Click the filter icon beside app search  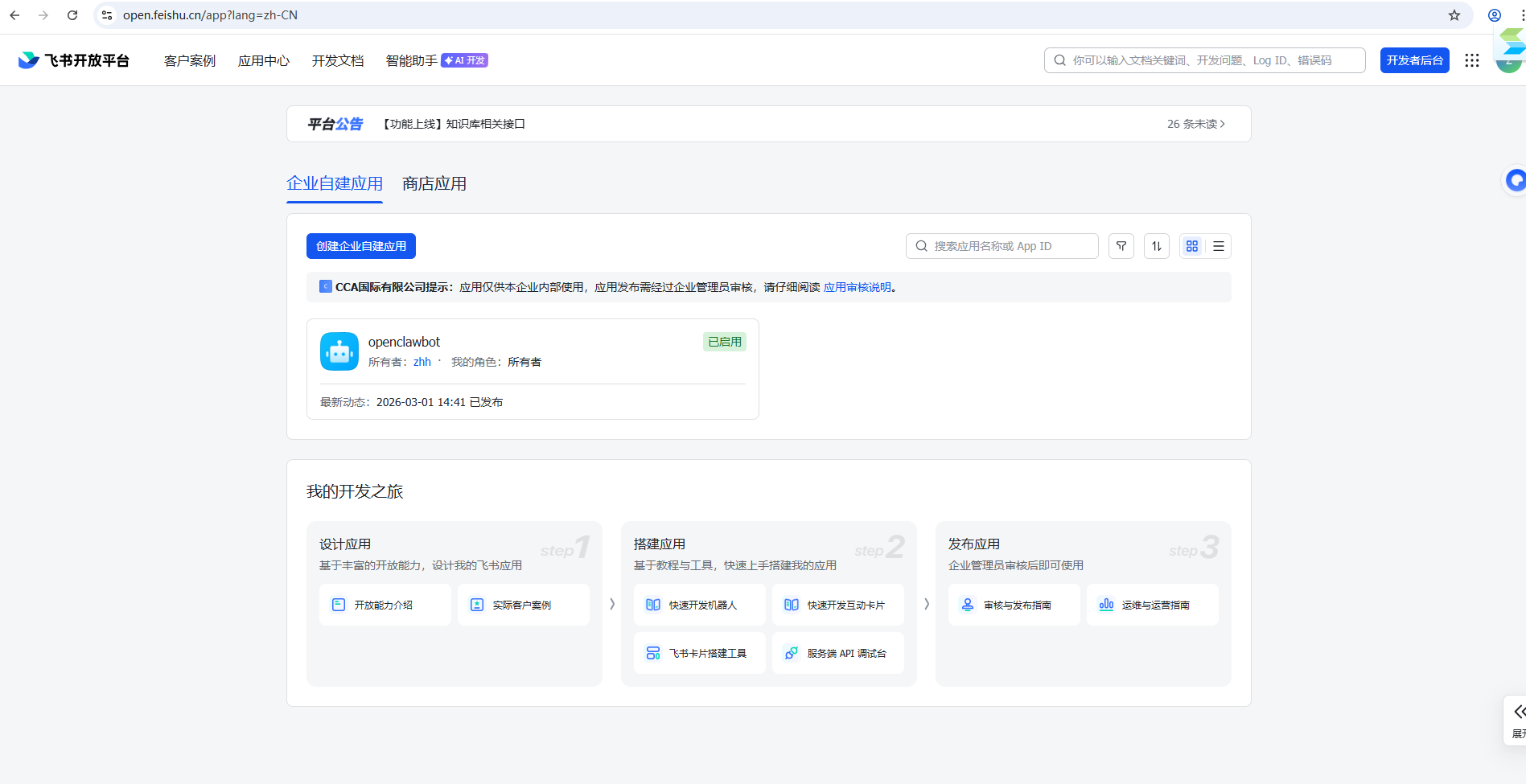click(x=1121, y=246)
